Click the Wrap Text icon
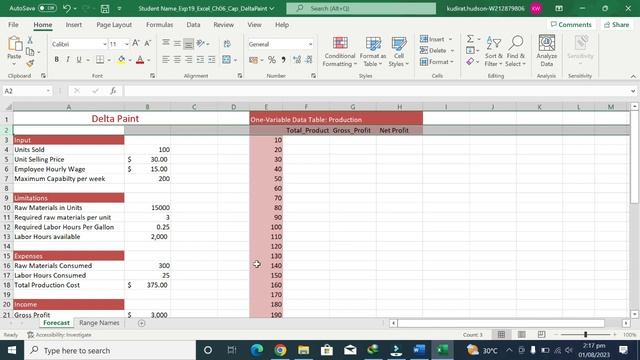Image resolution: width=640 pixels, height=360 pixels. tap(227, 43)
